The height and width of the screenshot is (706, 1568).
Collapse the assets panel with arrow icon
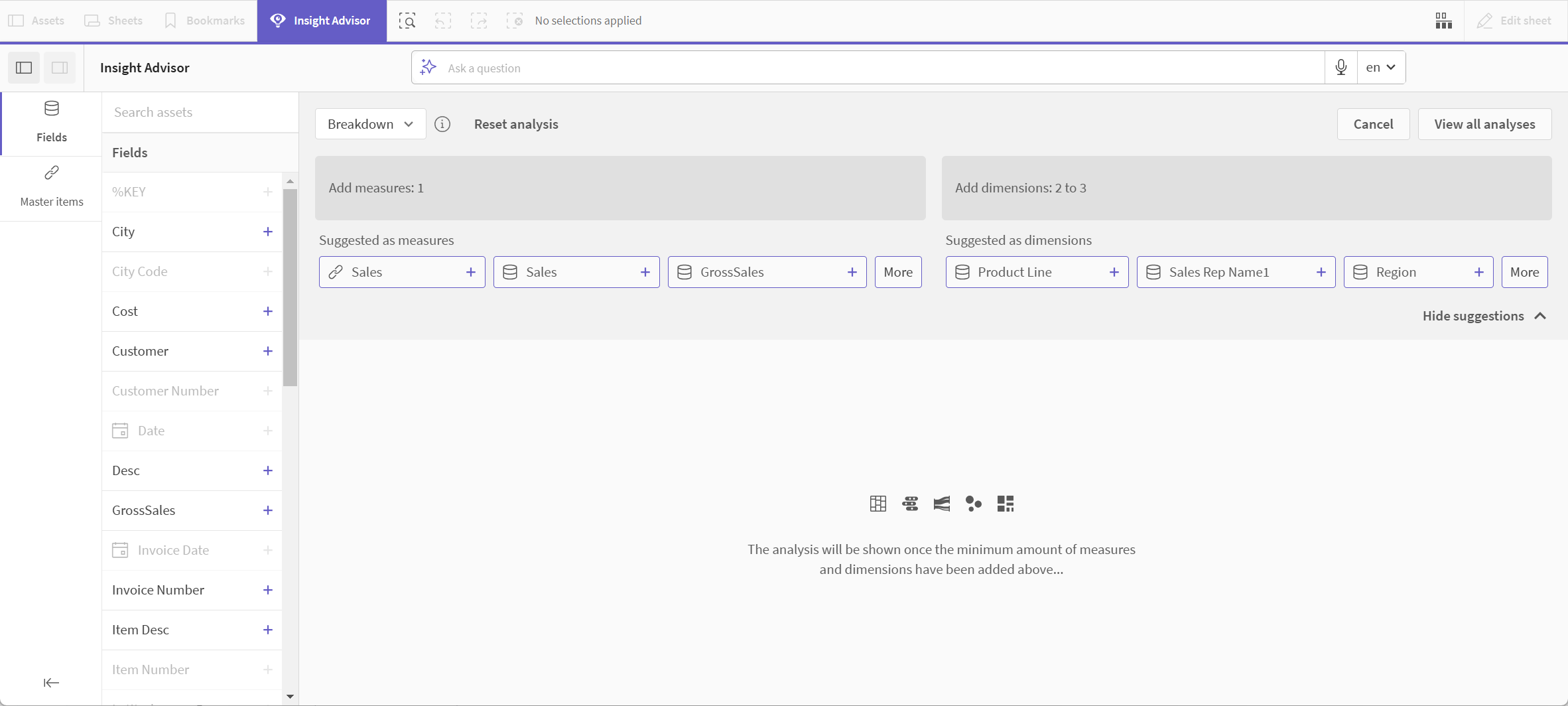coord(51,683)
